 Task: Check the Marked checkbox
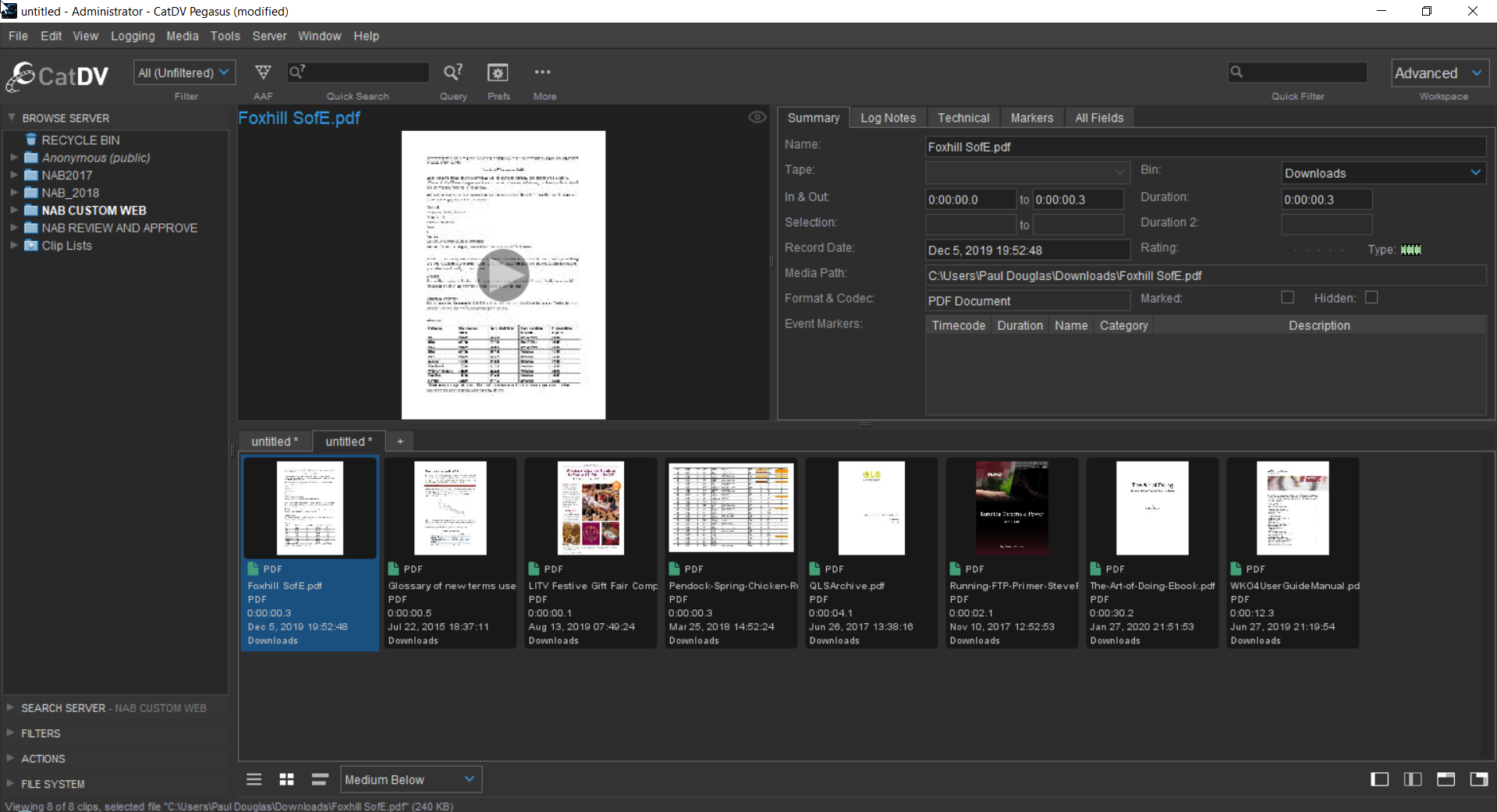pos(1287,298)
